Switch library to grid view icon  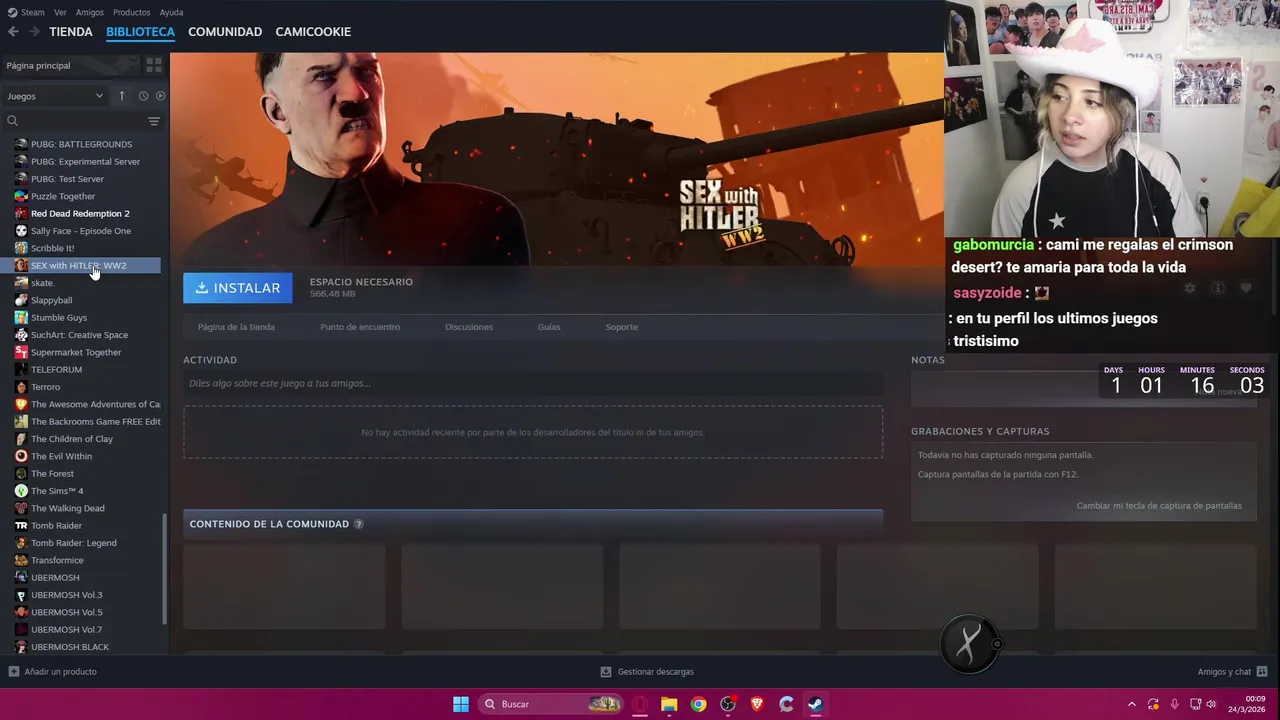(154, 65)
